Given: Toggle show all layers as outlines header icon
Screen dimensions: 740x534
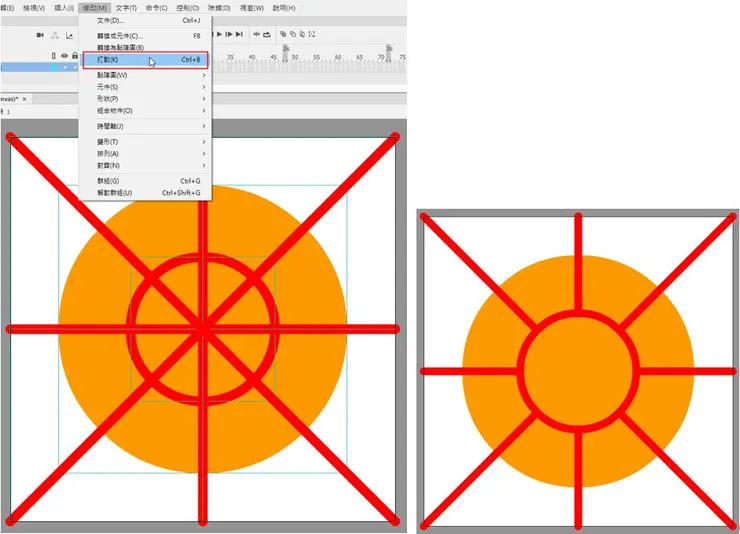Looking at the screenshot, I should (54, 56).
